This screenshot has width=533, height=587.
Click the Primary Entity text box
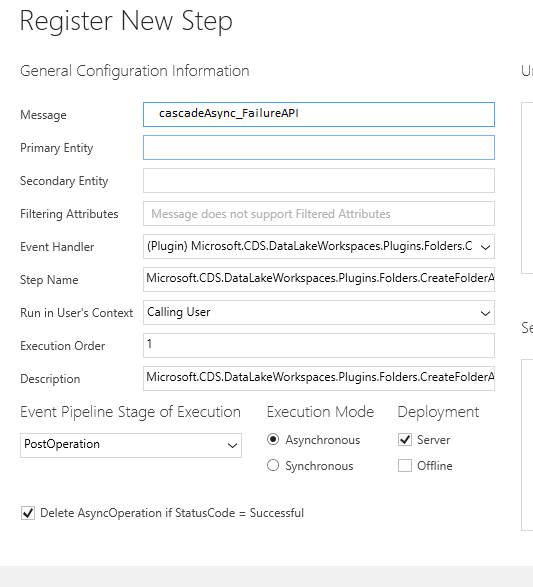point(319,147)
